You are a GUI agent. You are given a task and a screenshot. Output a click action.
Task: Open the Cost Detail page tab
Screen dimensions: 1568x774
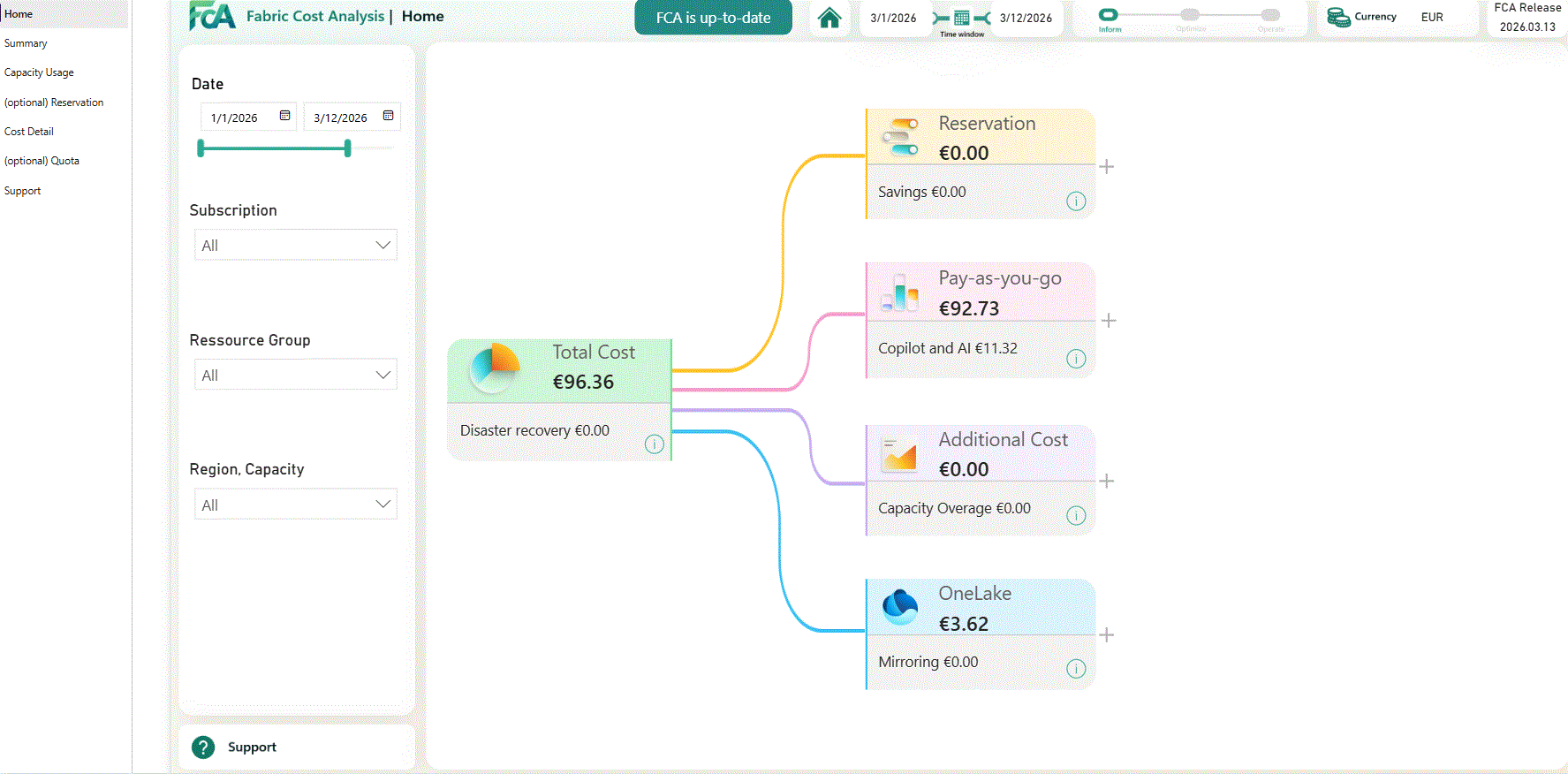tap(29, 132)
